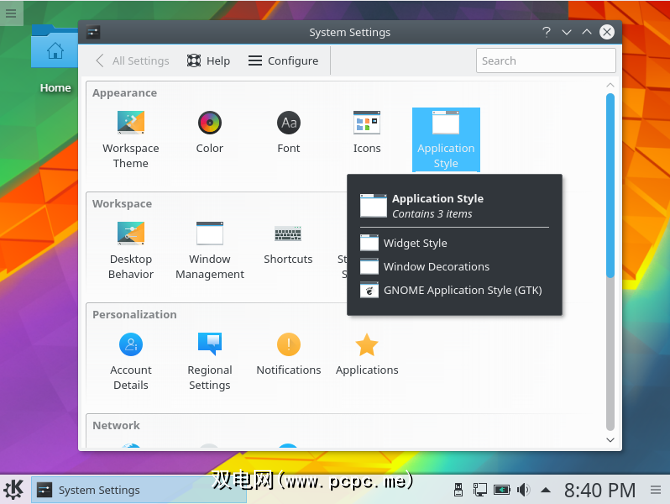
Task: Focus the Search input field
Action: (546, 61)
